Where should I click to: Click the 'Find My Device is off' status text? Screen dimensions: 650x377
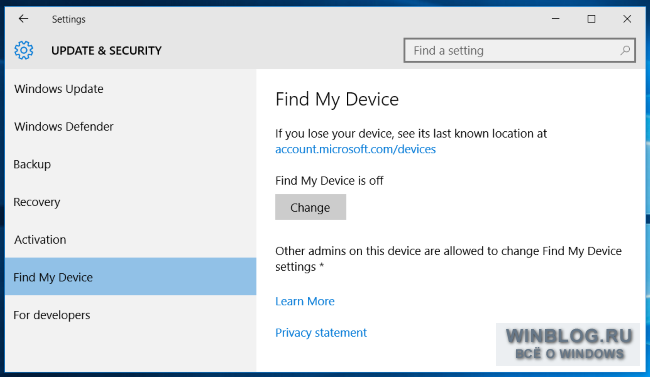pos(329,181)
